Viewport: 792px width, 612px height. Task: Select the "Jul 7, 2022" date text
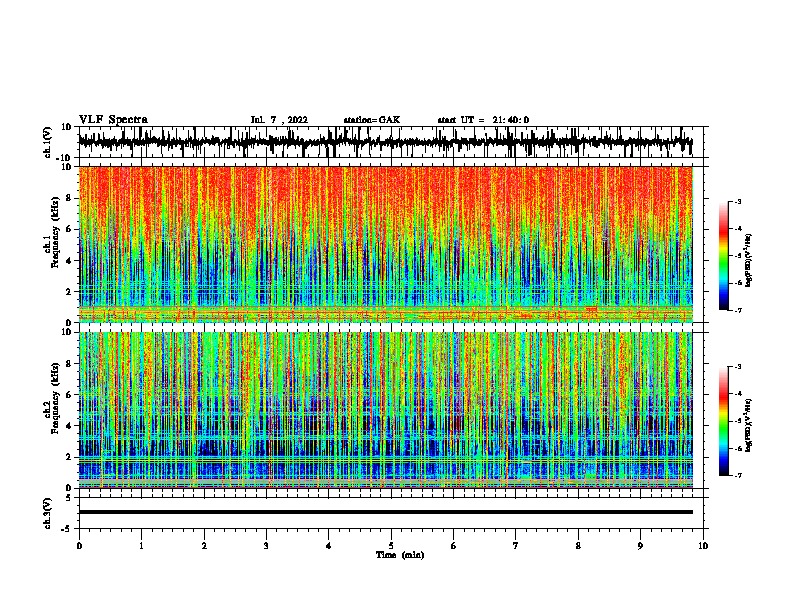pyautogui.click(x=279, y=120)
